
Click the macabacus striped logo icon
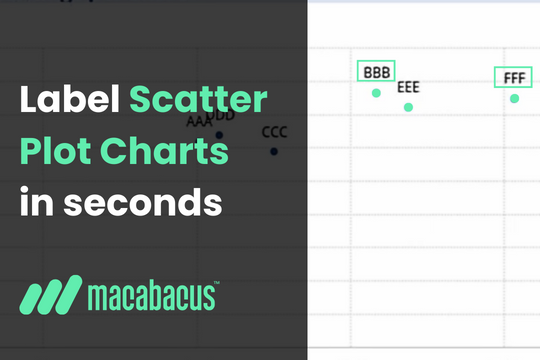coord(51,295)
